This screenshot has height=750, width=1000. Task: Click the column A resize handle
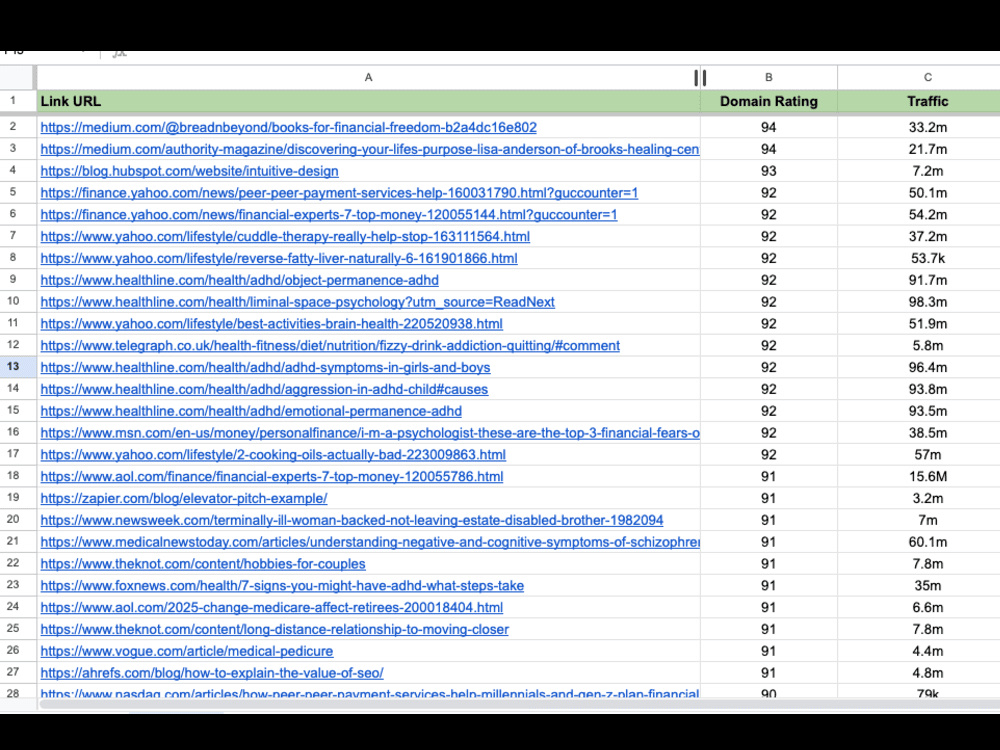[700, 77]
